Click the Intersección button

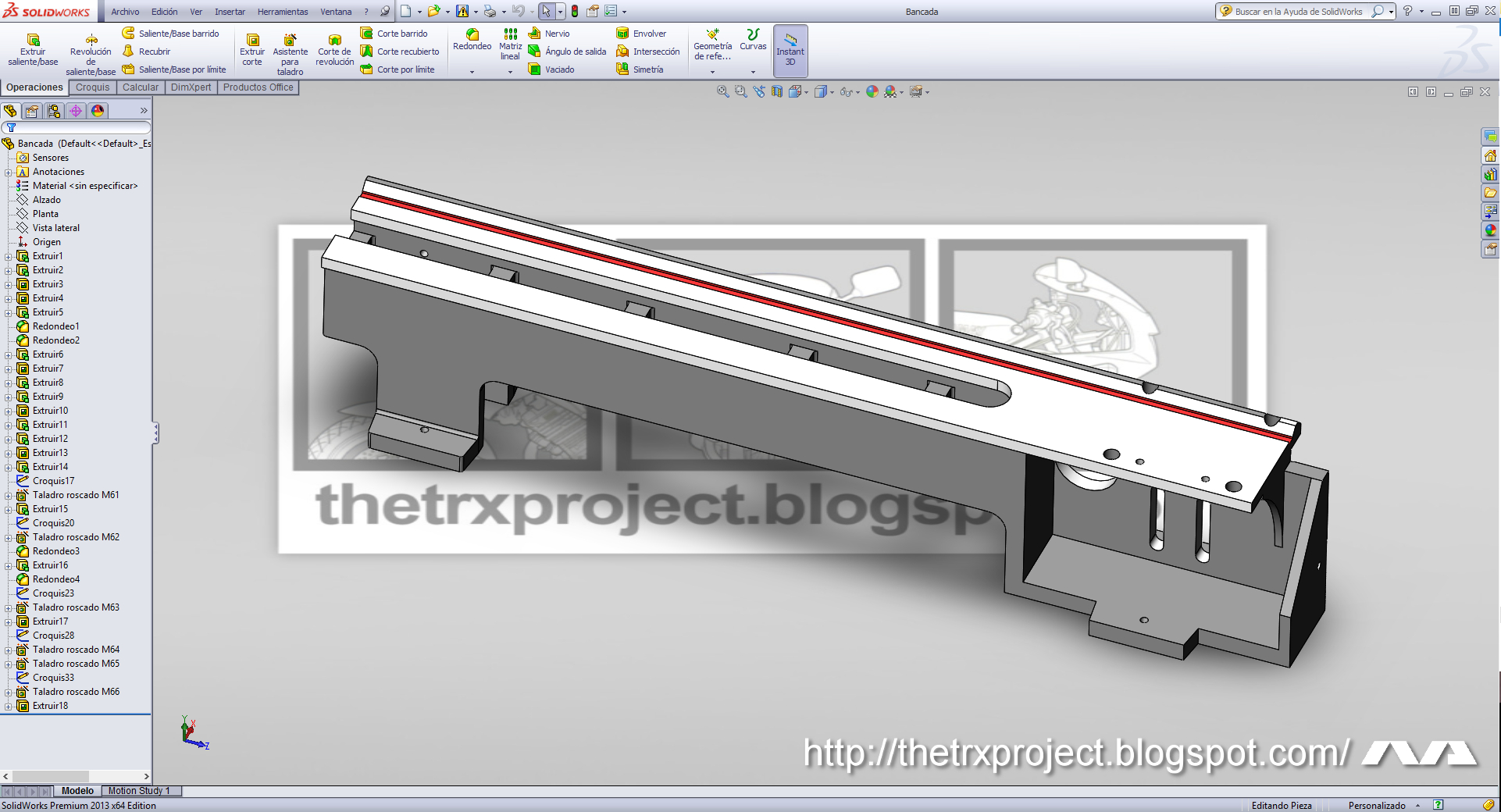[648, 52]
